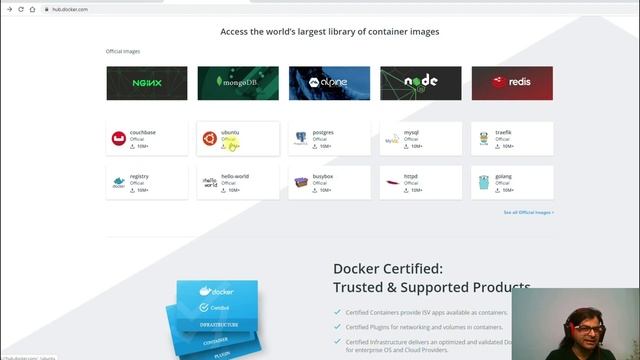This screenshot has height=360, width=640.
Task: Click the ubuntu logo icon
Action: (x=210, y=138)
